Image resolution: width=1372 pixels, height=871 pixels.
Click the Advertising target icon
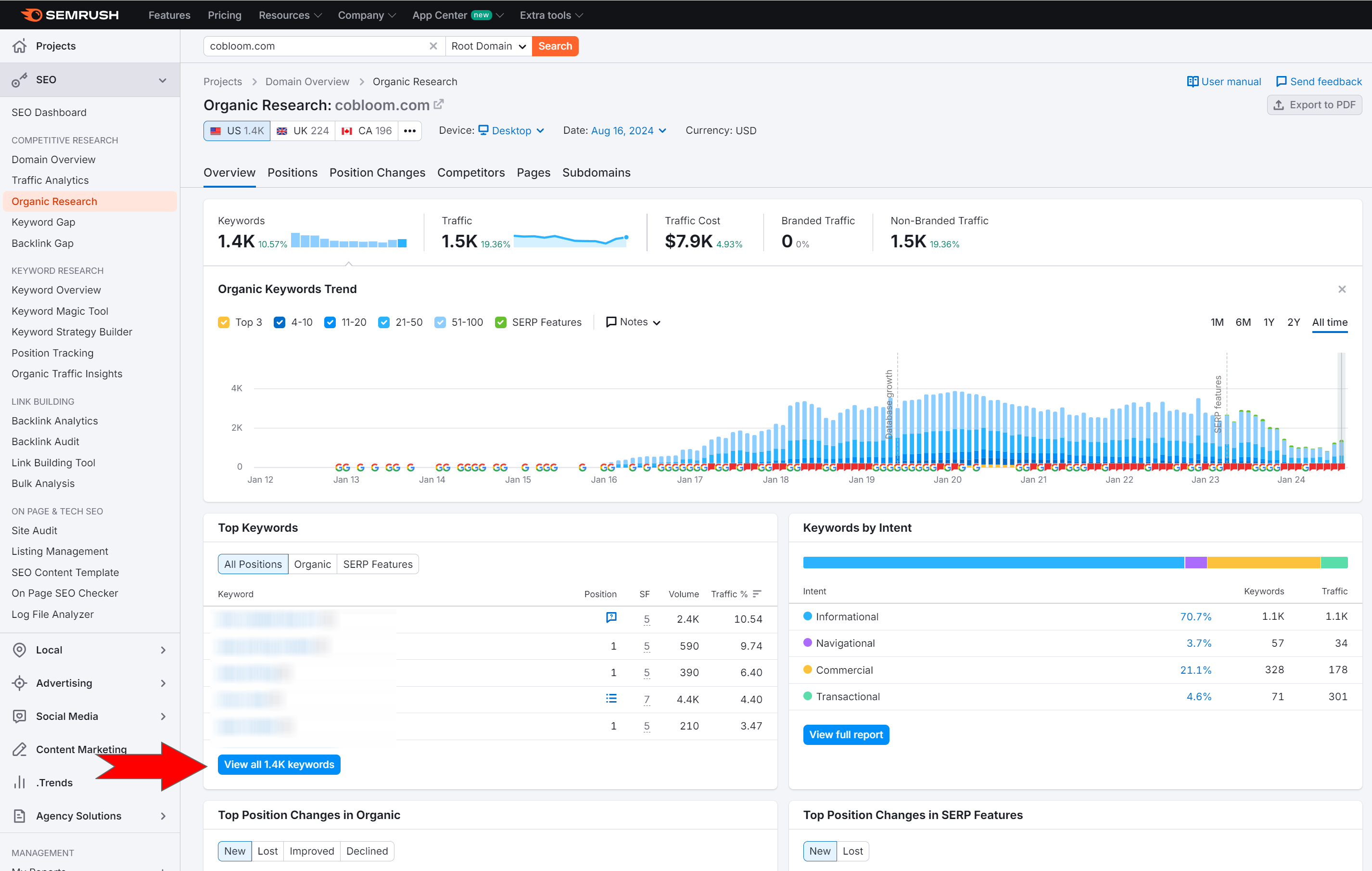[x=20, y=683]
